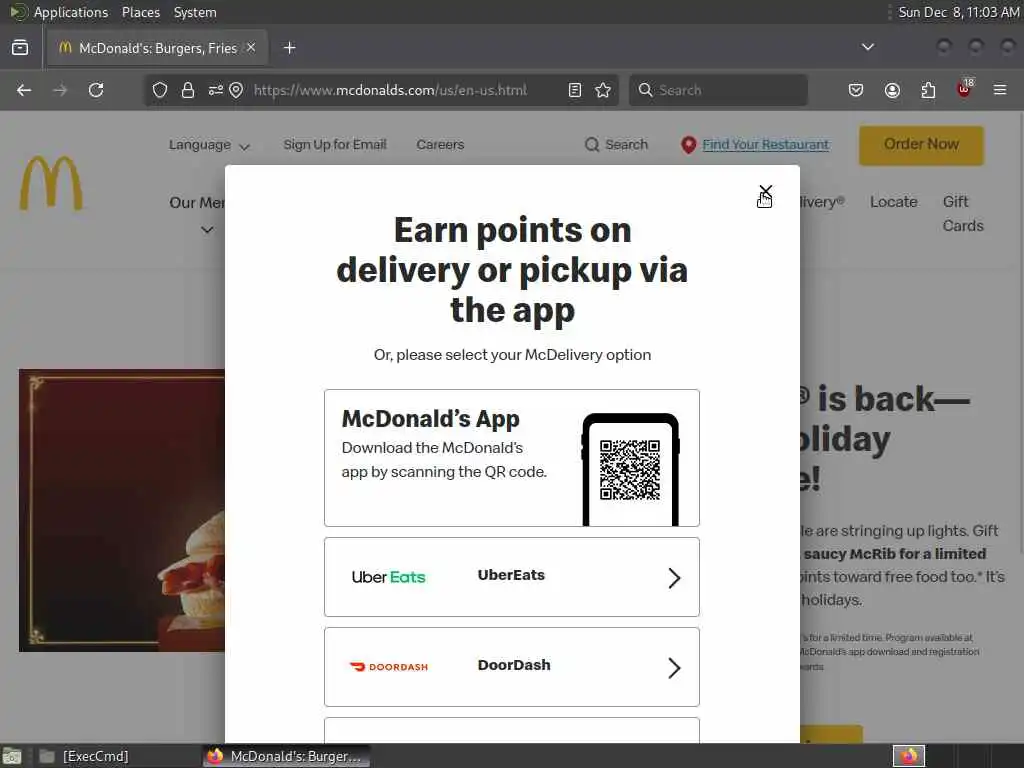Bookmark this page with the star
The image size is (1024, 768).
(x=603, y=90)
